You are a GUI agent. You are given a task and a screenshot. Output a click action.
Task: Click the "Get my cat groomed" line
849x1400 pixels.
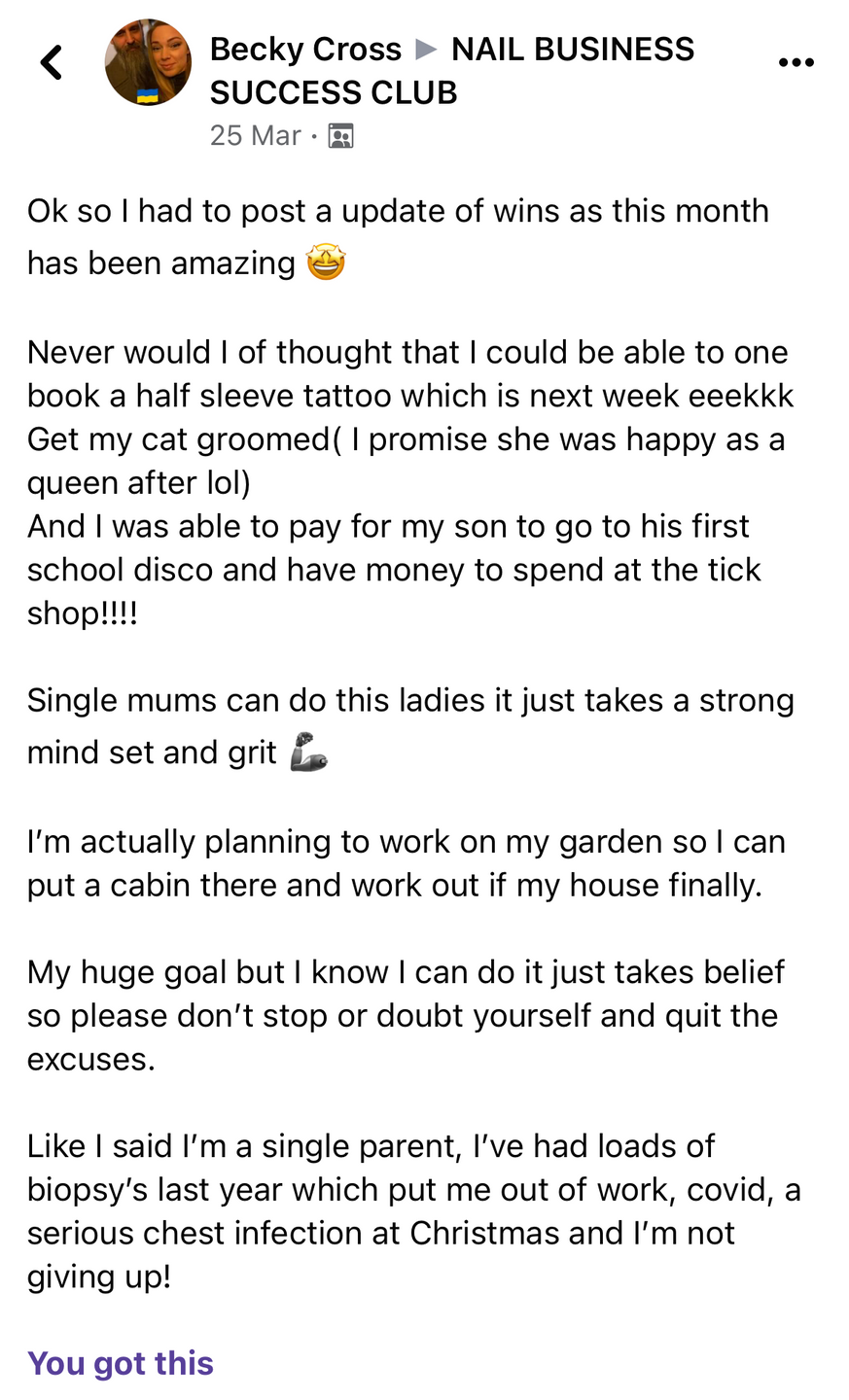(406, 460)
